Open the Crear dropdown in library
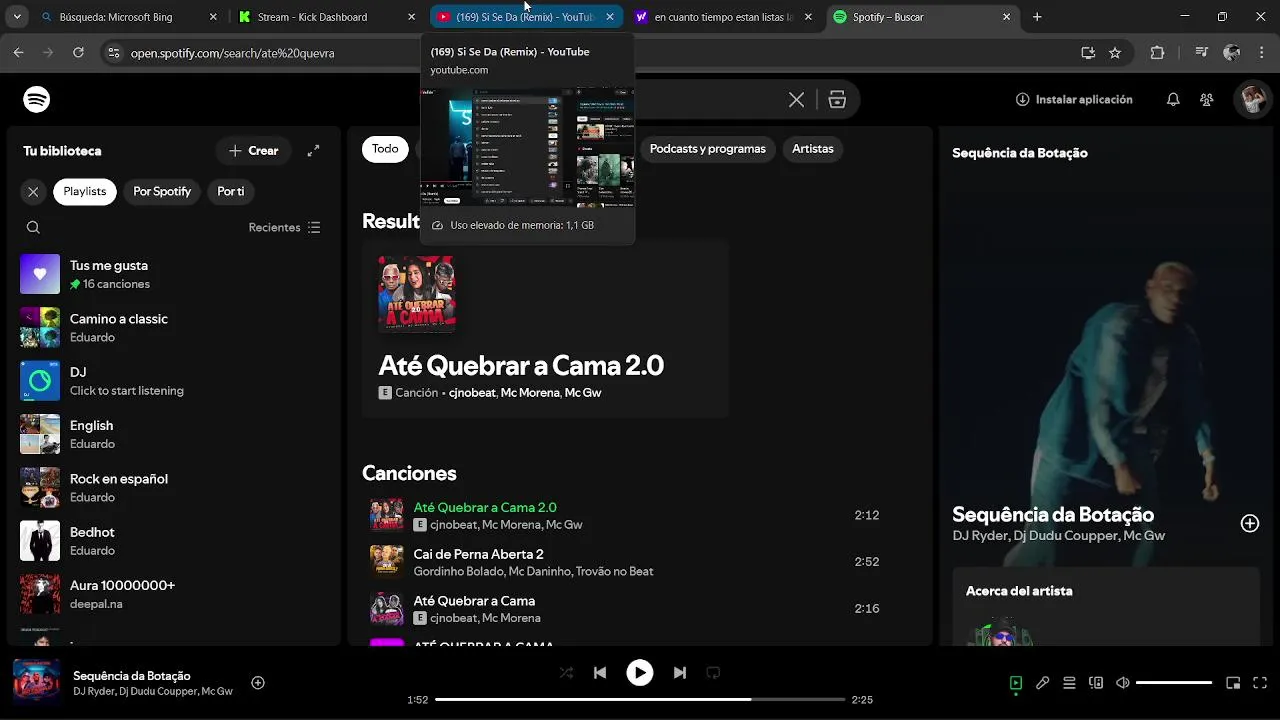Image resolution: width=1280 pixels, height=720 pixels. pos(254,150)
